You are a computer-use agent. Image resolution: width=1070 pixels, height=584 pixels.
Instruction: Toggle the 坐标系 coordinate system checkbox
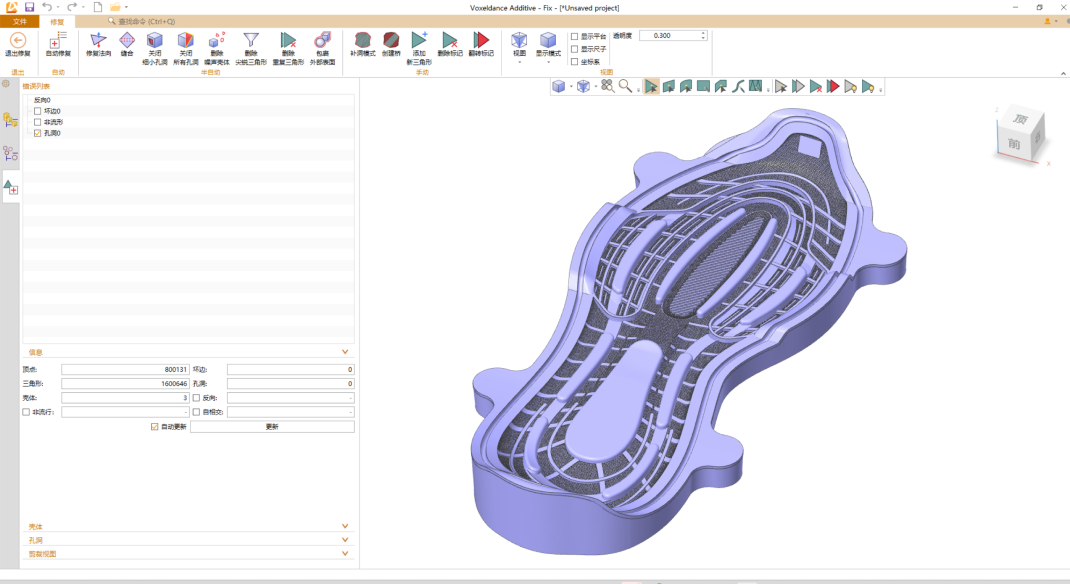(x=574, y=61)
